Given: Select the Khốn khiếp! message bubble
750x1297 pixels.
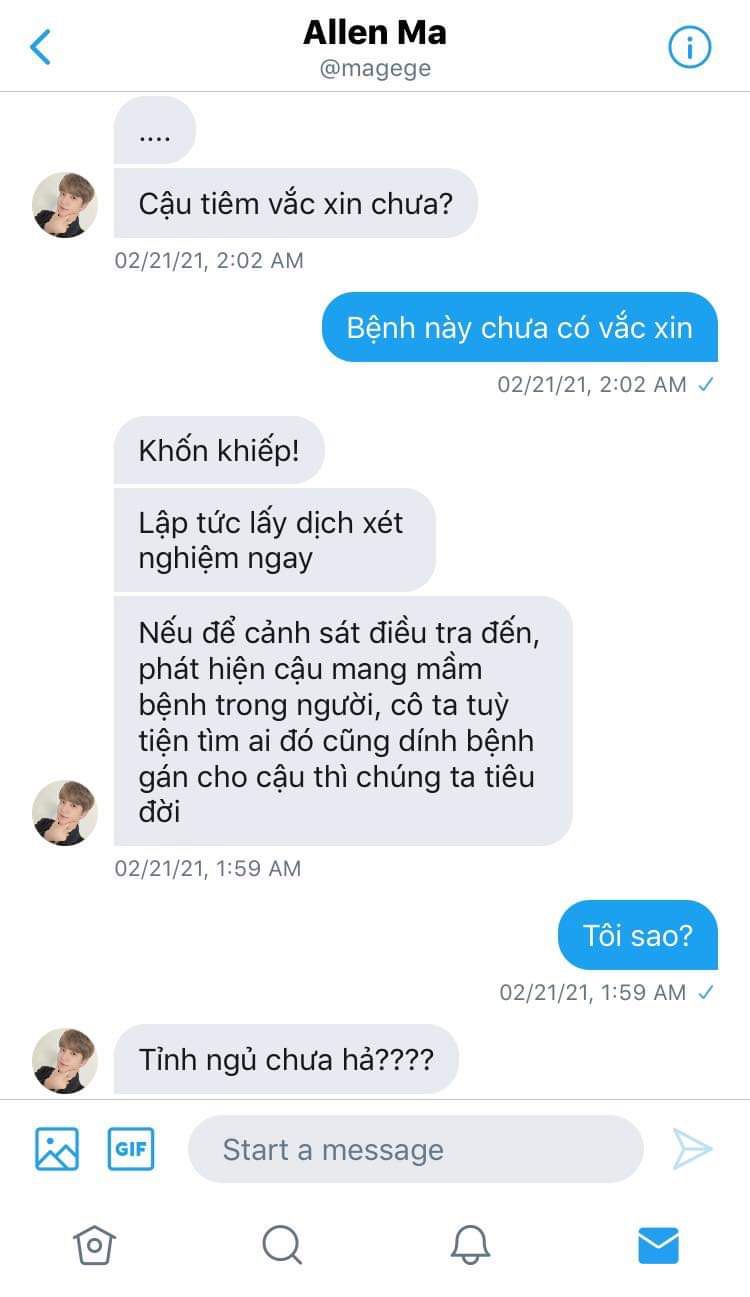Looking at the screenshot, I should click(219, 450).
